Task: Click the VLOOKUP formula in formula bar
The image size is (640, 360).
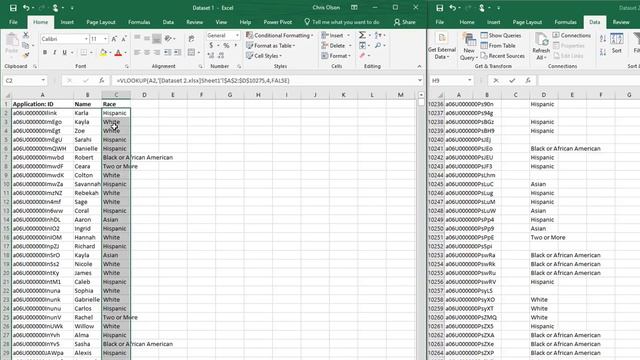Action: click(x=203, y=80)
